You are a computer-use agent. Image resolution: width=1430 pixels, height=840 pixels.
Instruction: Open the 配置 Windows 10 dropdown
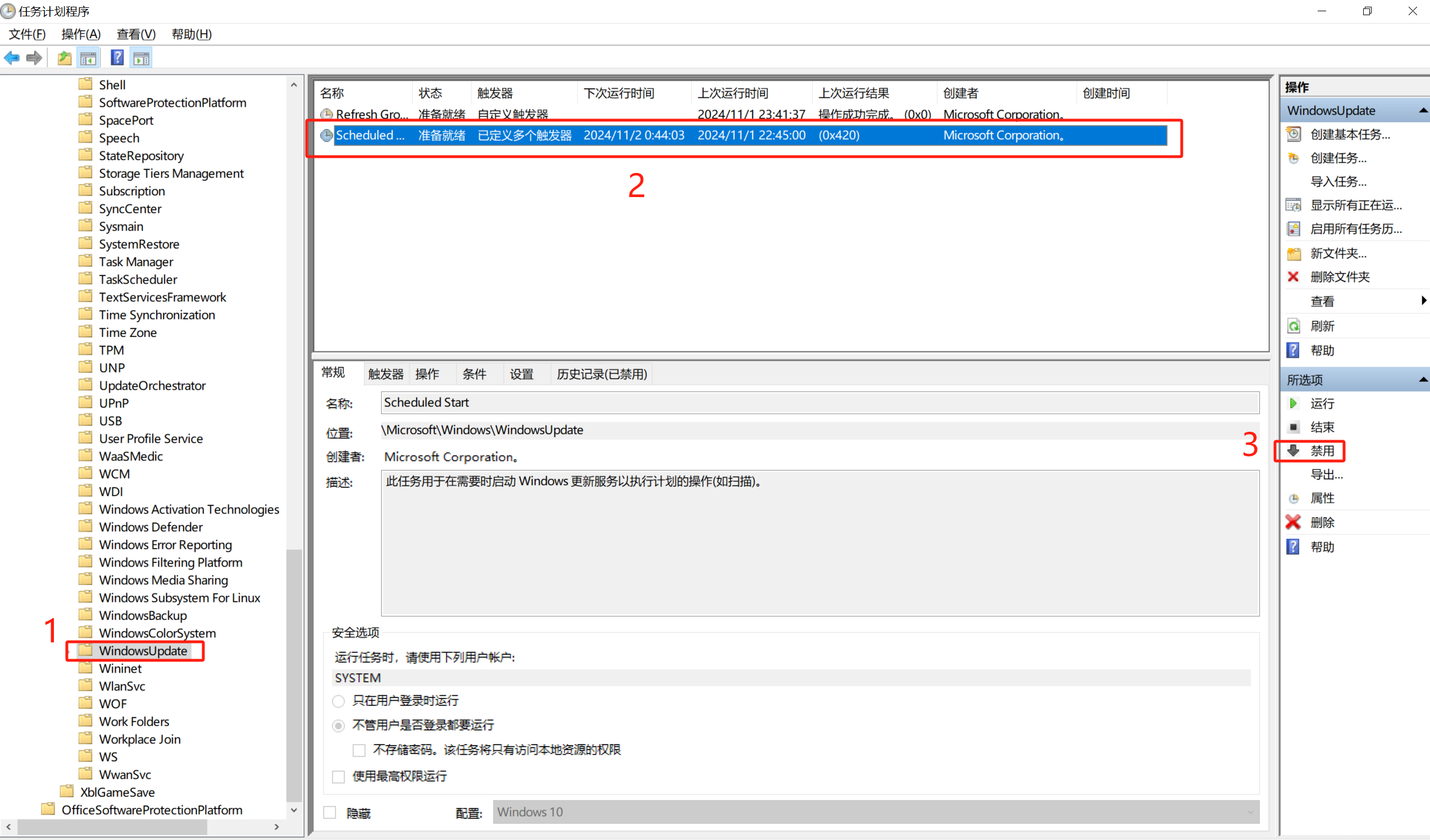1250,812
